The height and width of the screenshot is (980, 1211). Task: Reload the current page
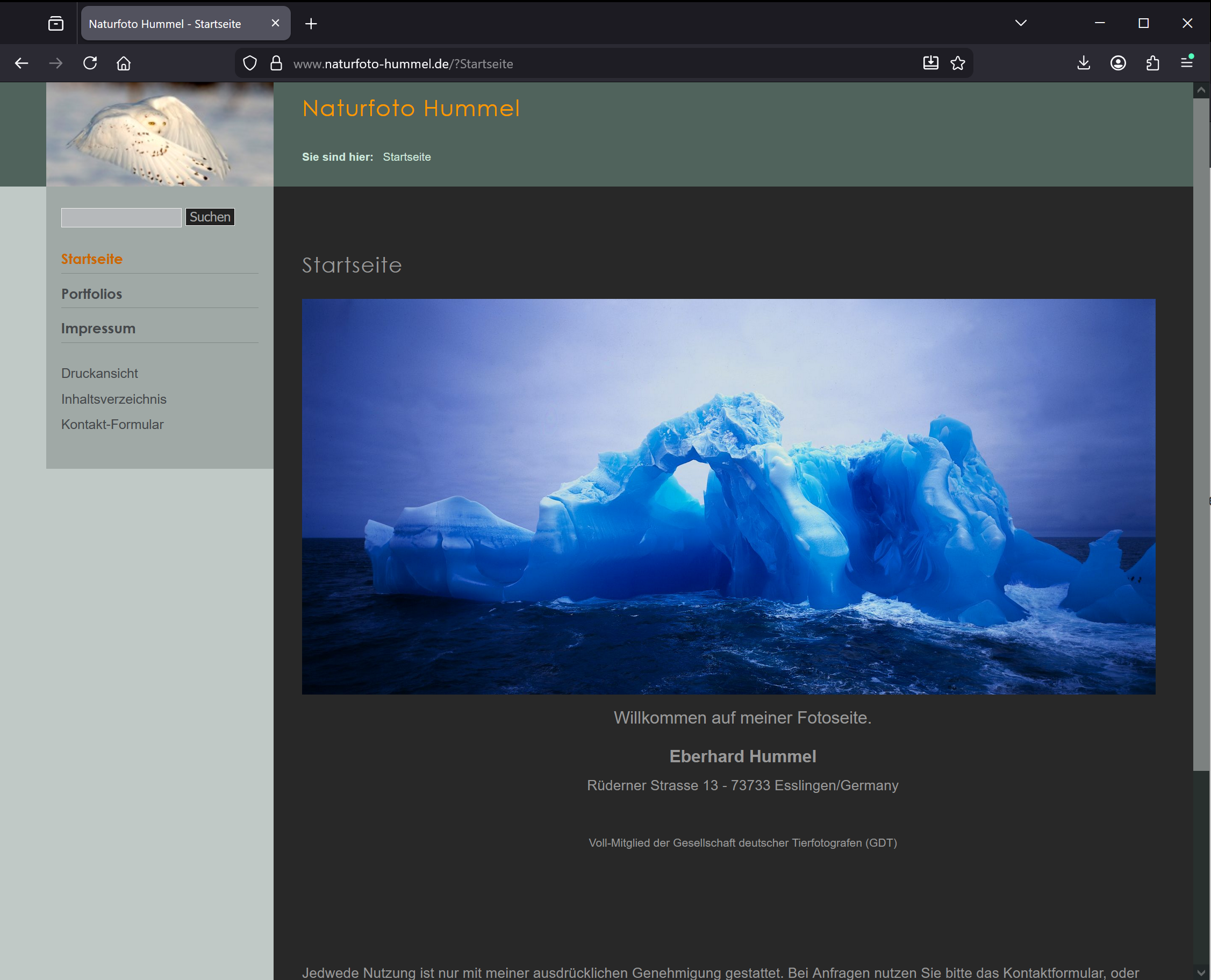pyautogui.click(x=90, y=63)
